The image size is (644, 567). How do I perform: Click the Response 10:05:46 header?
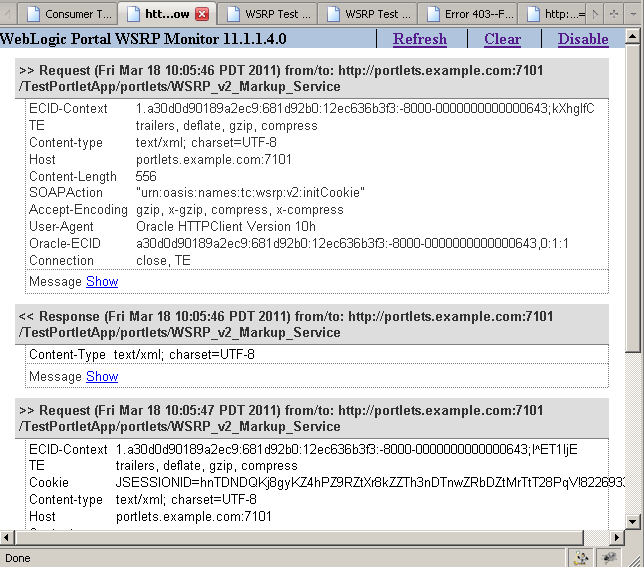[x=312, y=324]
